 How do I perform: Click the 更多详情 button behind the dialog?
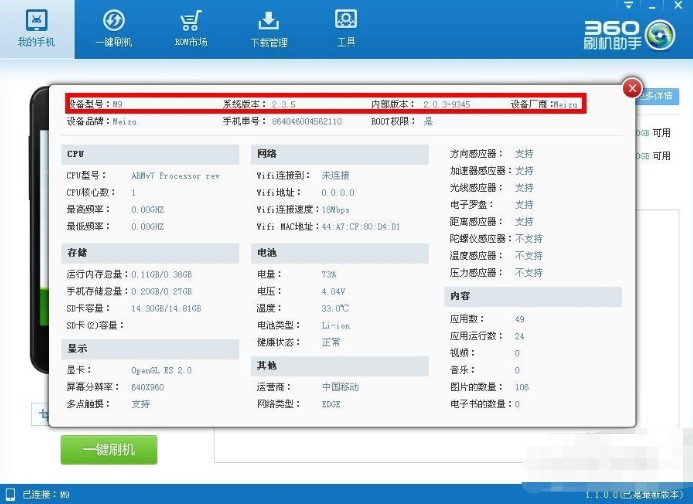(x=658, y=95)
